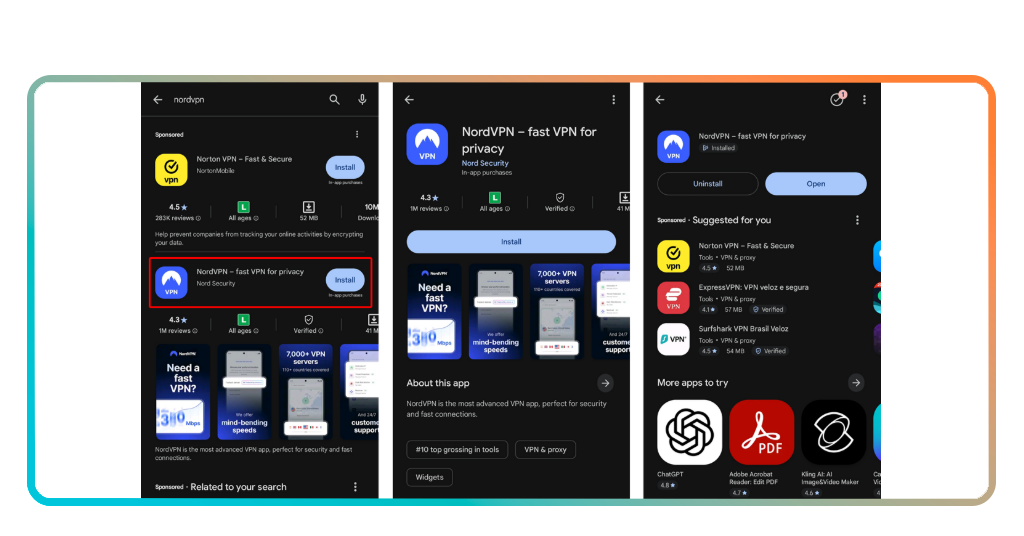Tap Verified shield under NordVPN search result
The width and height of the screenshot is (1024, 536).
[x=309, y=320]
